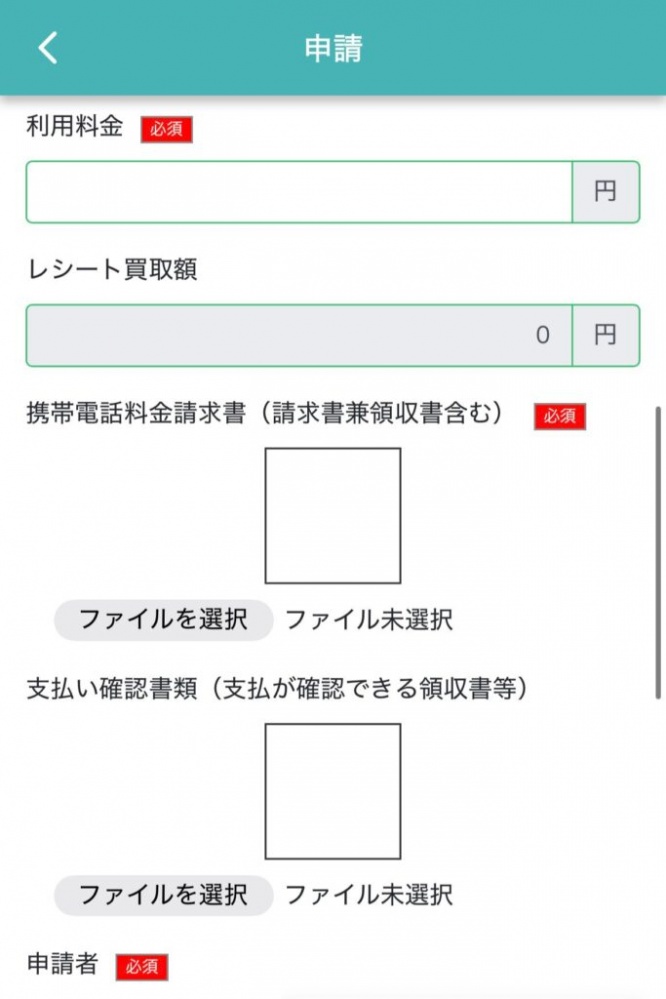This screenshot has height=999, width=666.
Task: Click the 円 suffix beside 利用料金 field
Action: (605, 192)
